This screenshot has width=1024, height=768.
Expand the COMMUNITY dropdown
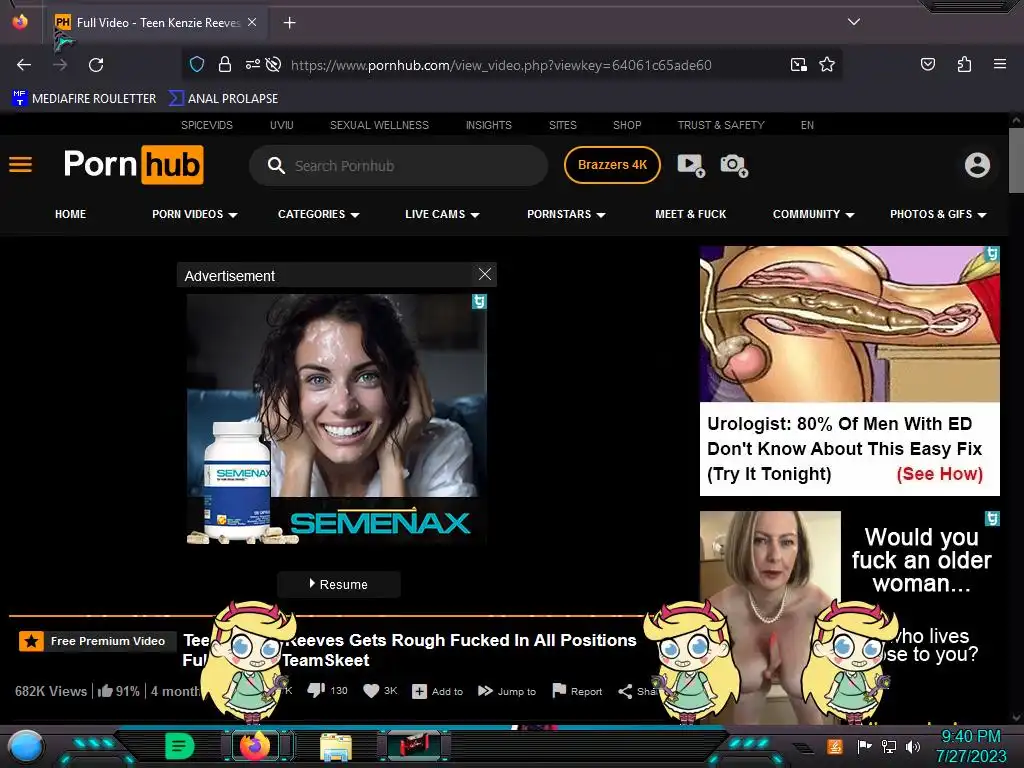[x=814, y=214]
